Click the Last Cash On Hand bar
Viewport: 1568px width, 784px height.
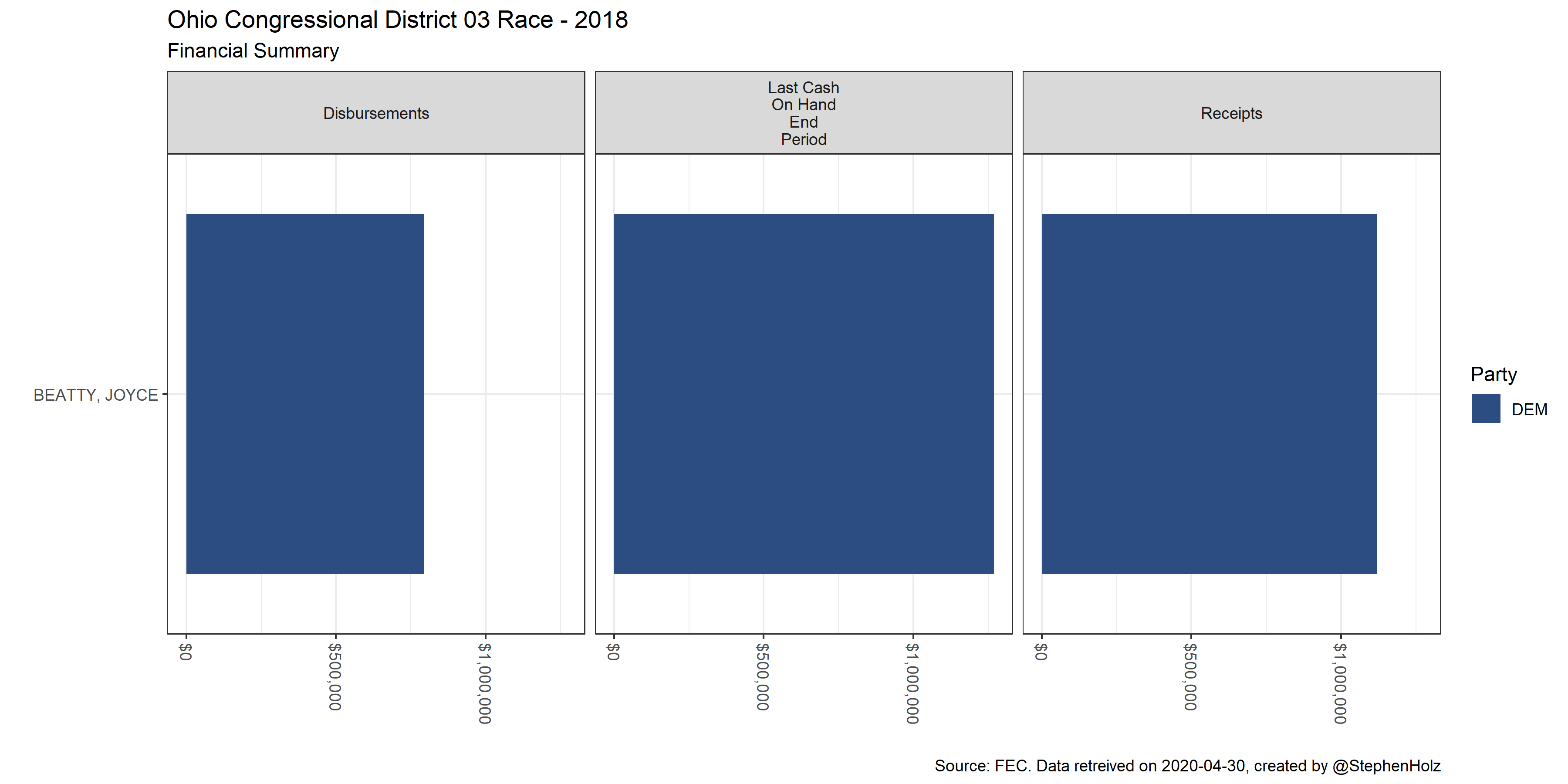(804, 393)
